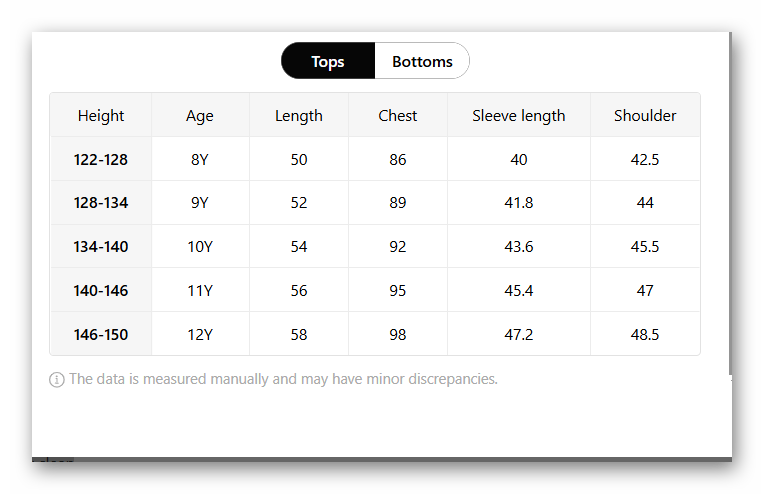764x494 pixels.
Task: Click the 8Y age cell
Action: pyautogui.click(x=200, y=159)
